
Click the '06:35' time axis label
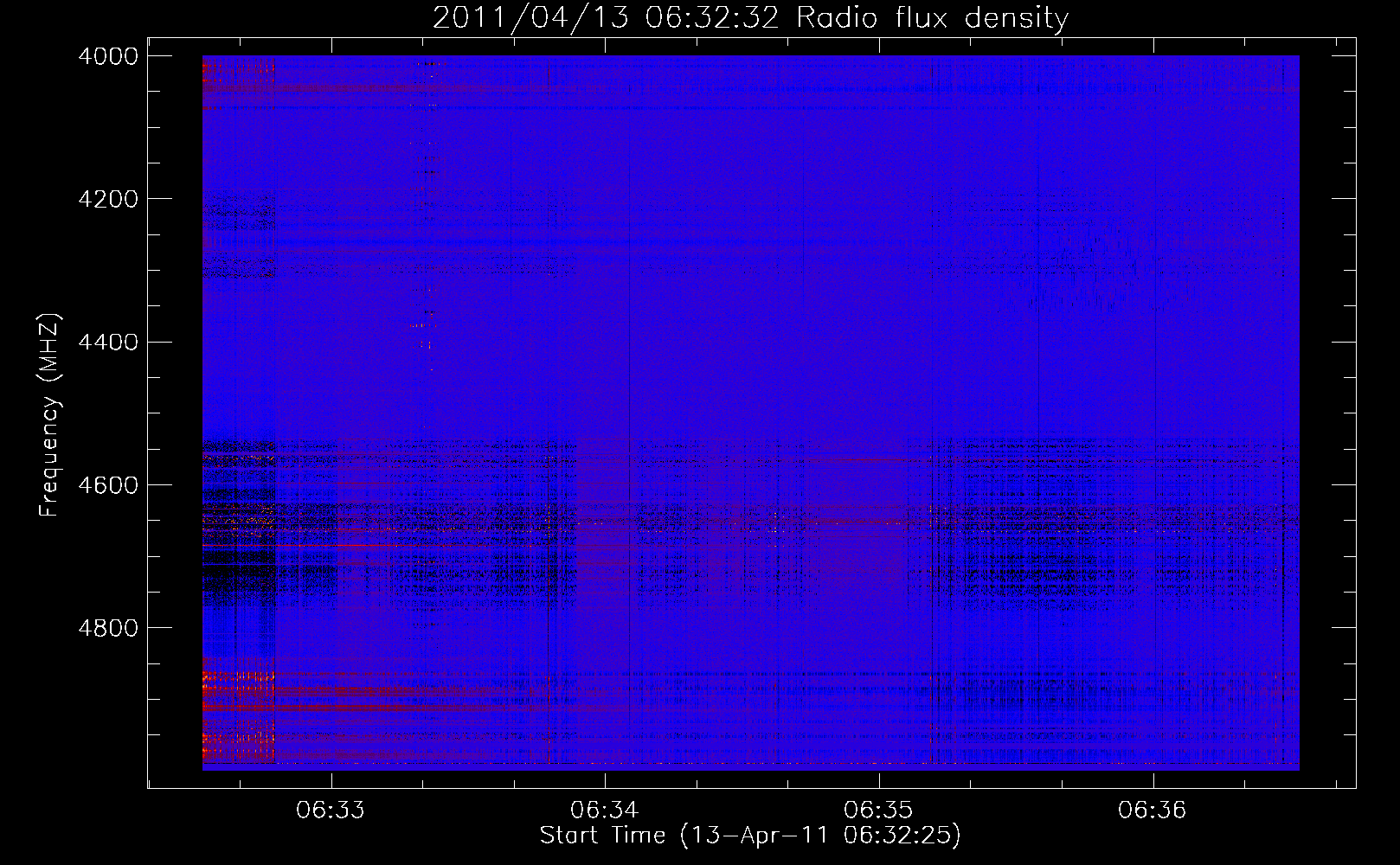(878, 811)
